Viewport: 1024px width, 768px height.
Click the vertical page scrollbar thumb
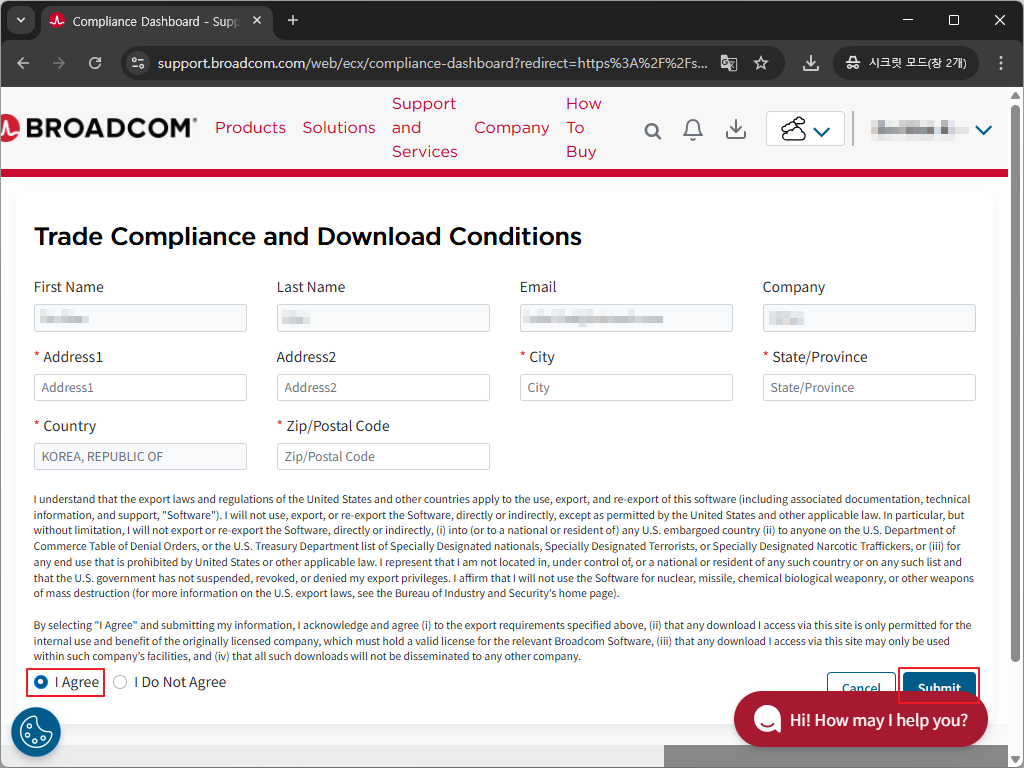[x=1015, y=382]
